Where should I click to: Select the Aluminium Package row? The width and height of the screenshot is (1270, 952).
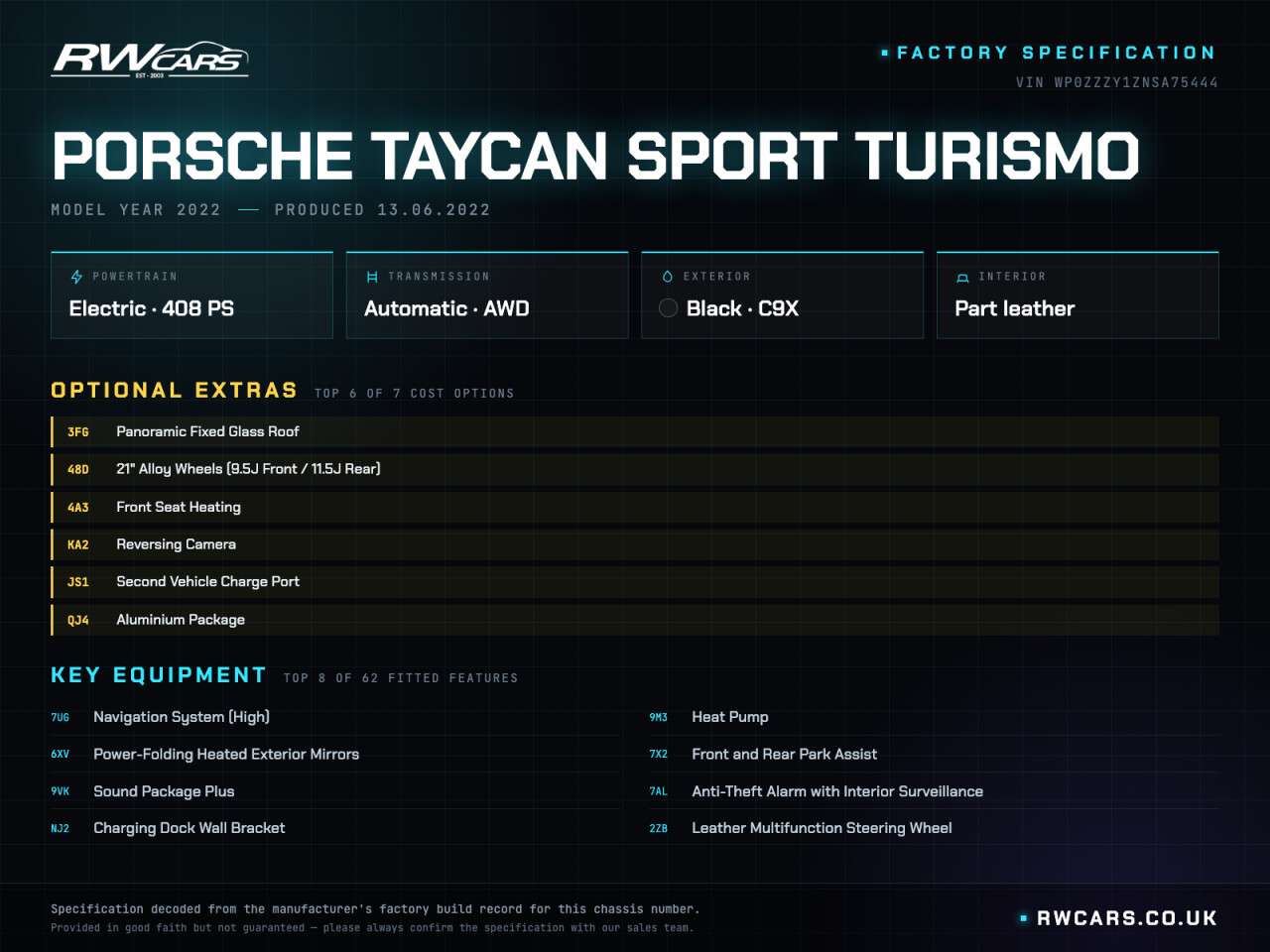[635, 620]
